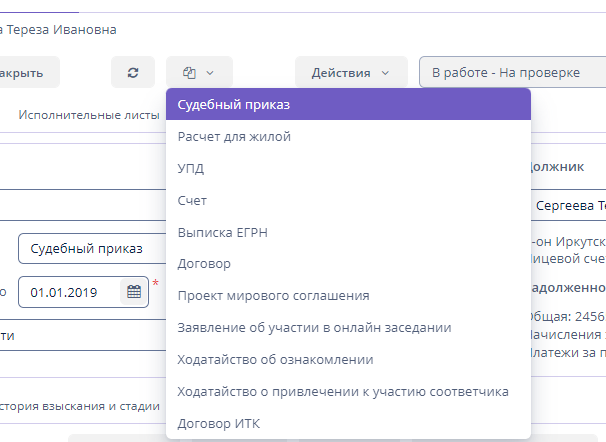This screenshot has height=442, width=606.
Task: Expand the Действия dropdown
Action: pos(350,73)
